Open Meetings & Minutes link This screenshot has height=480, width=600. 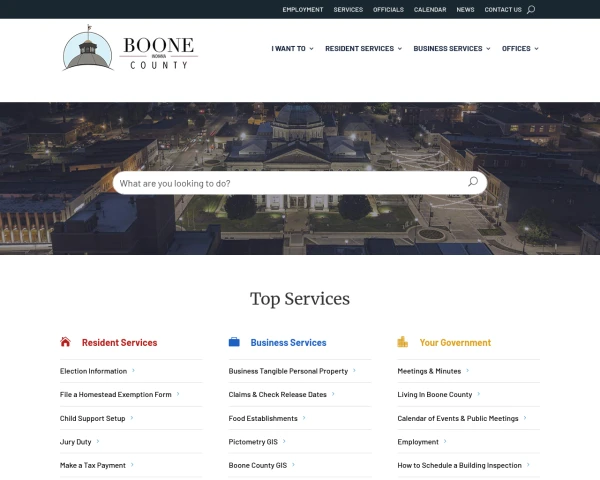tap(429, 371)
